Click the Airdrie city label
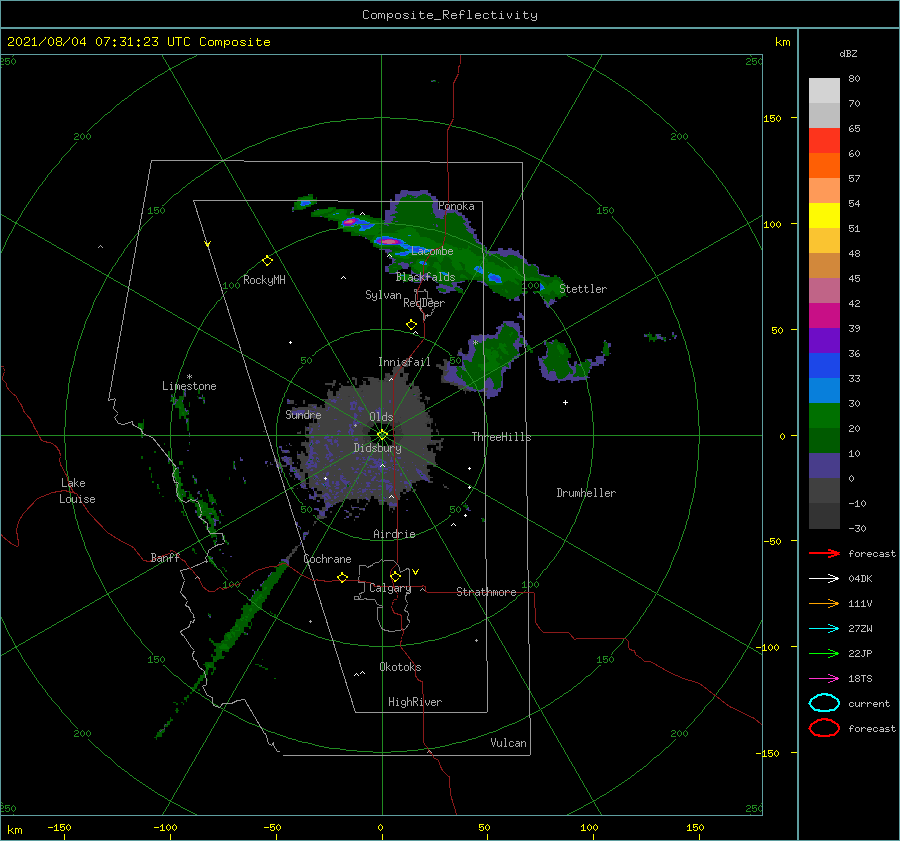The image size is (900, 841). tap(394, 534)
